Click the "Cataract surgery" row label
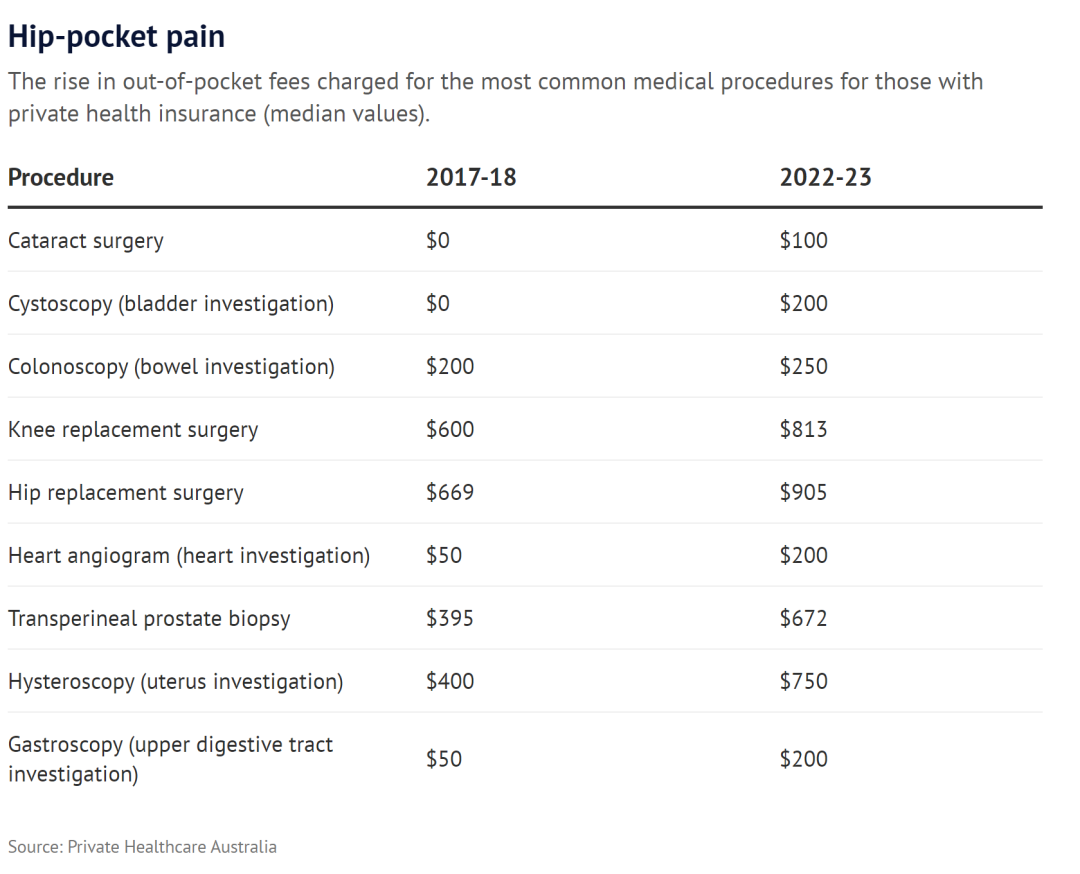Viewport: 1080px width, 874px height. [86, 241]
